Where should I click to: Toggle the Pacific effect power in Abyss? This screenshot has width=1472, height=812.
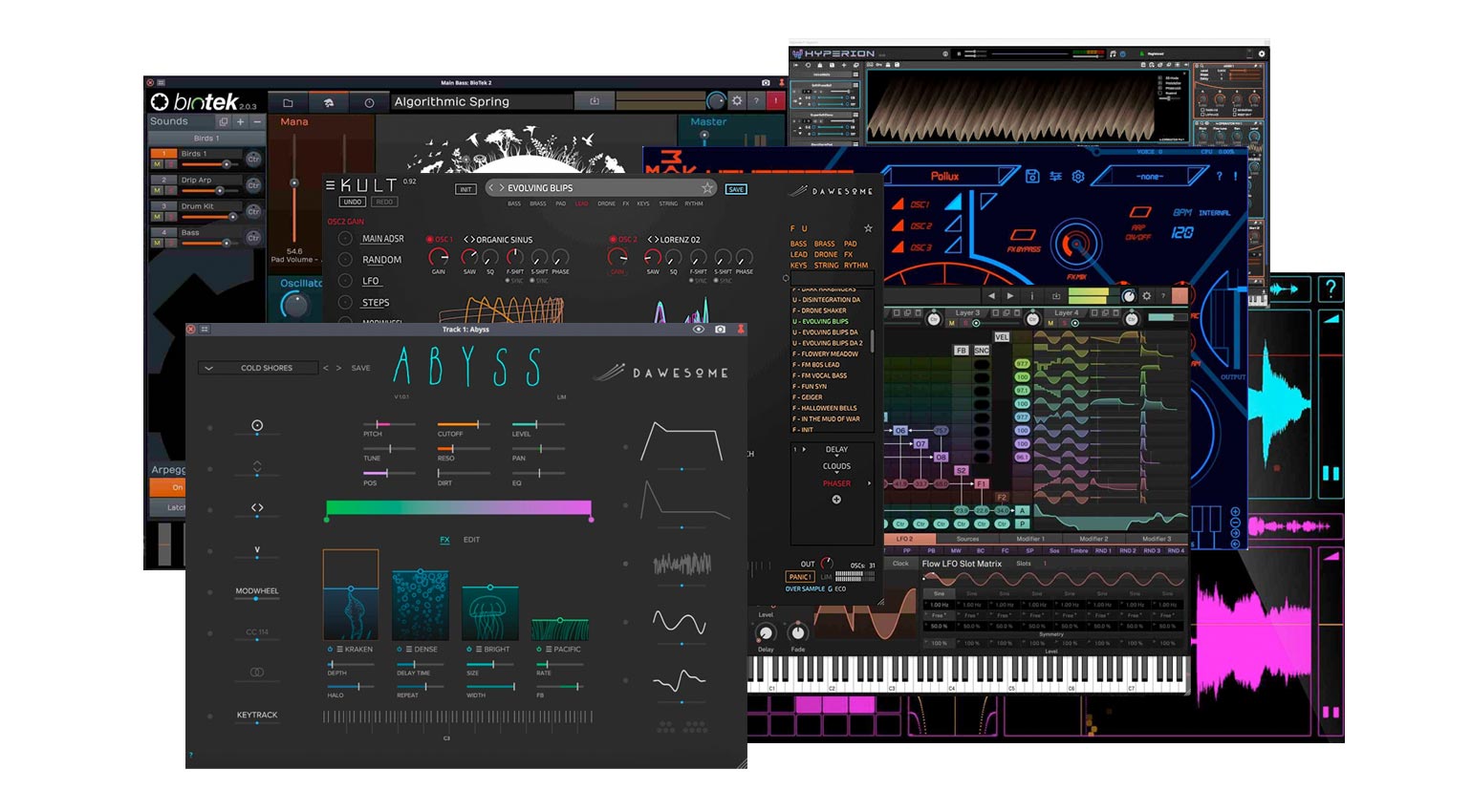[x=539, y=650]
